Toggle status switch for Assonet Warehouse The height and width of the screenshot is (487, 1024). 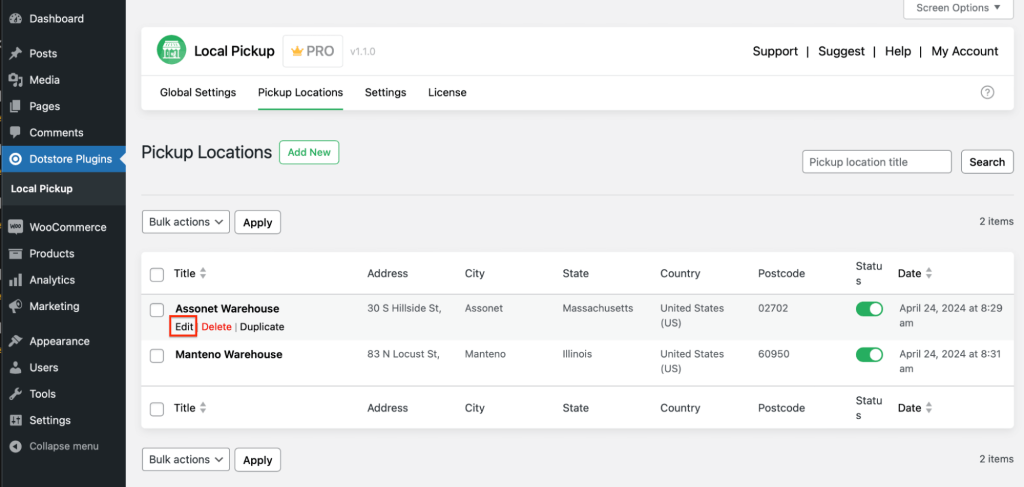pos(869,309)
